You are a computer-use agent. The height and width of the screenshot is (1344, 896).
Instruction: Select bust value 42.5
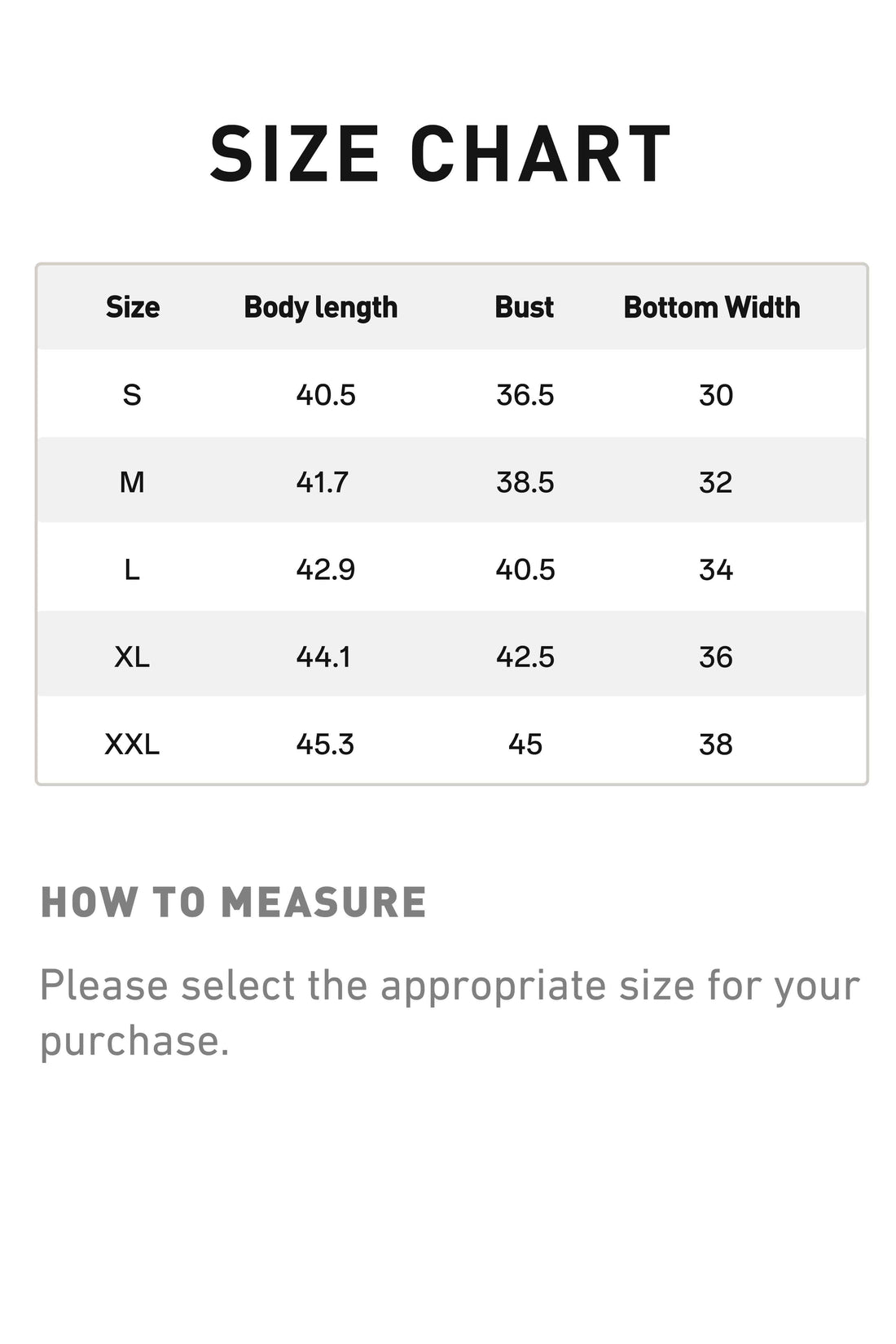525,657
